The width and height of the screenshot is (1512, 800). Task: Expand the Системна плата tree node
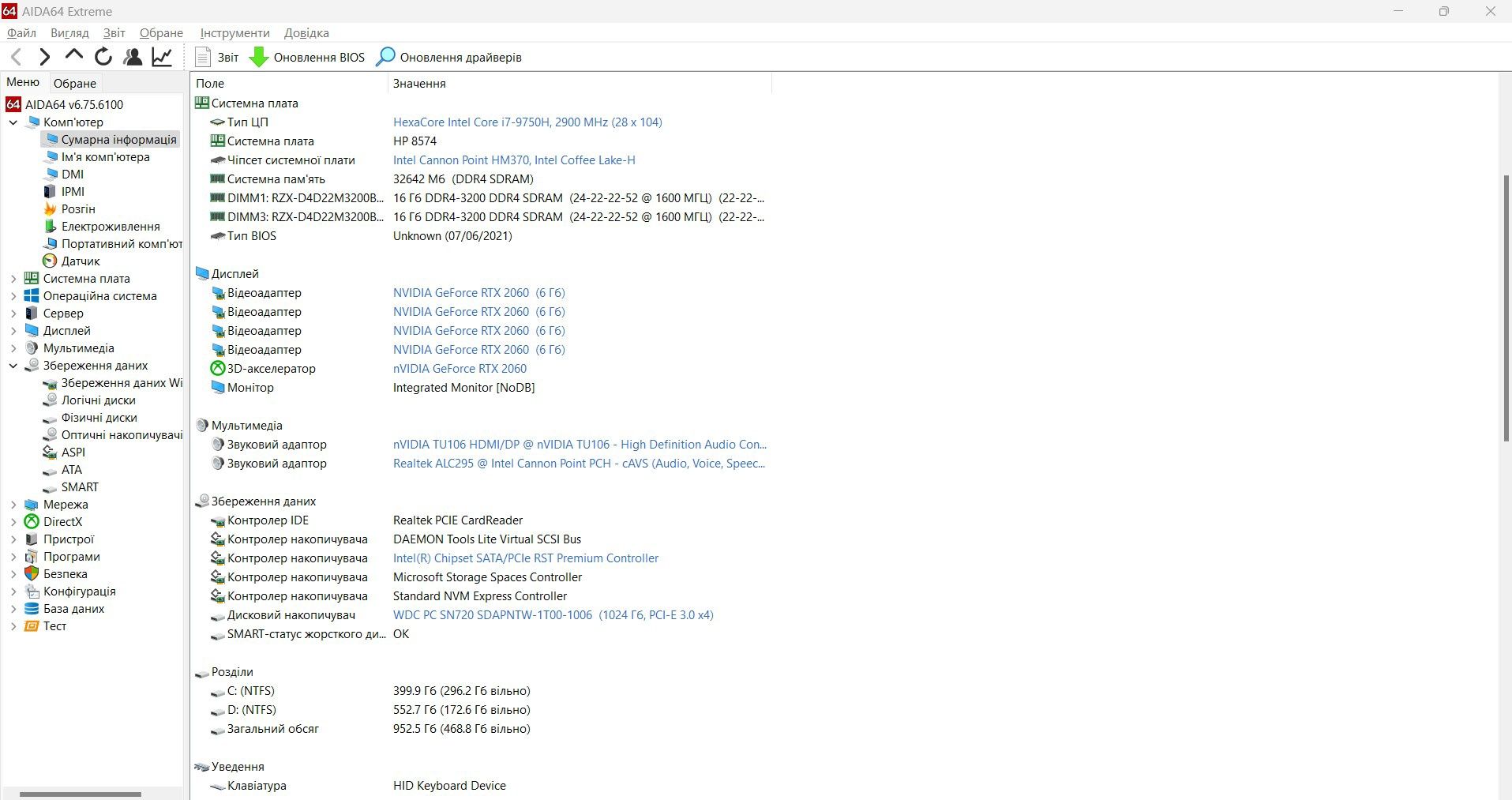click(x=13, y=279)
